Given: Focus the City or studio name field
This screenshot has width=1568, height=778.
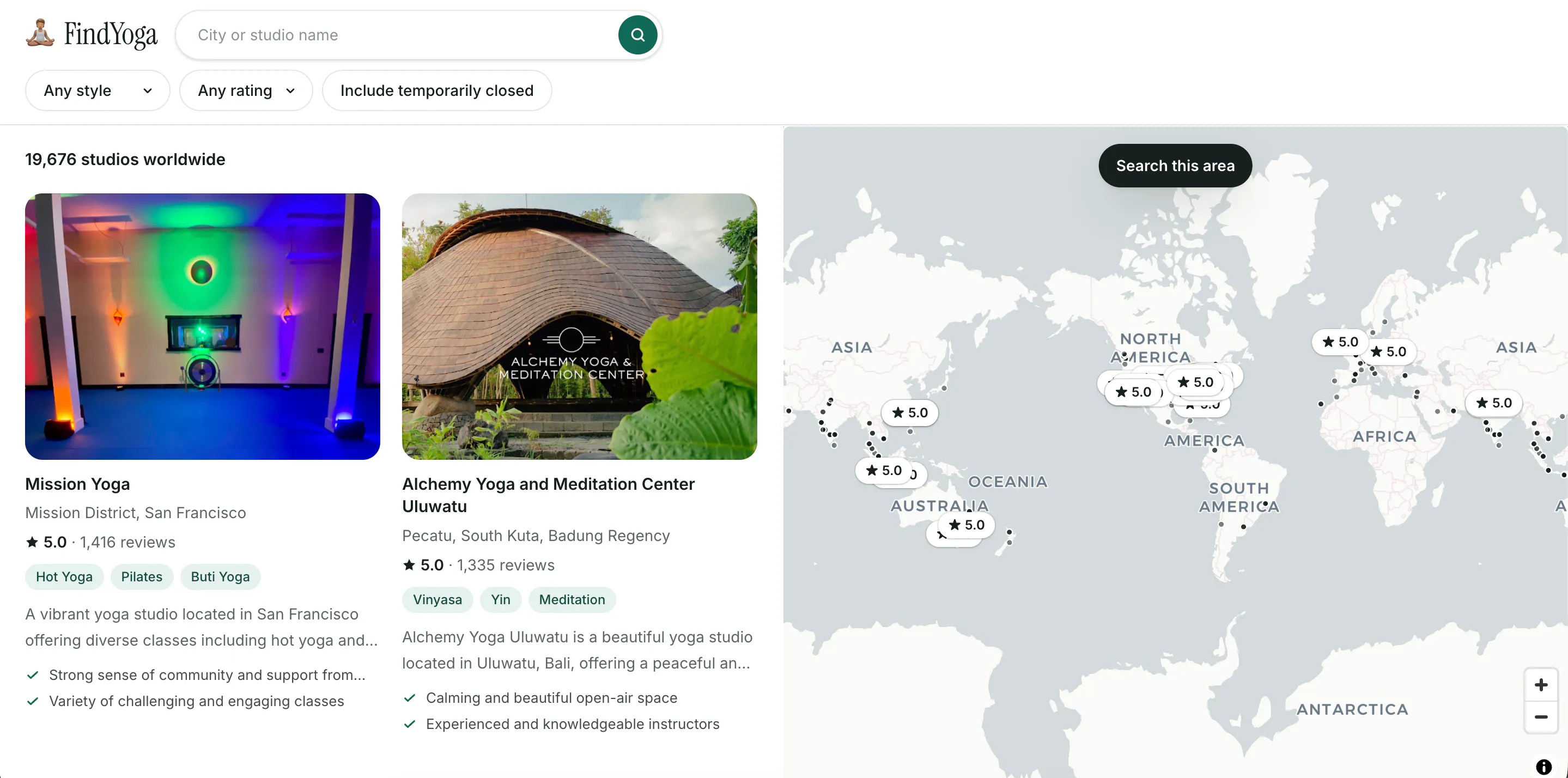Looking at the screenshot, I should 402,35.
